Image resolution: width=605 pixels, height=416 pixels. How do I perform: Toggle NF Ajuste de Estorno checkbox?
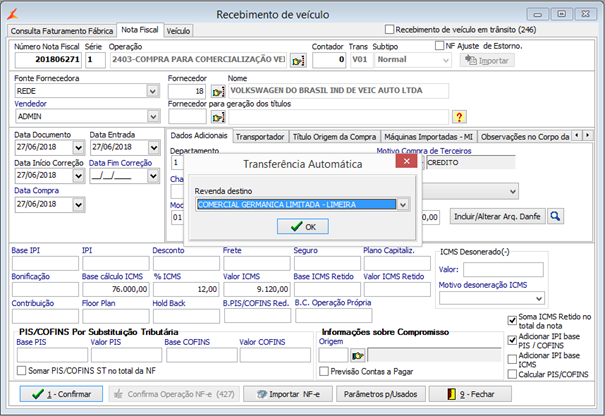[x=440, y=45]
